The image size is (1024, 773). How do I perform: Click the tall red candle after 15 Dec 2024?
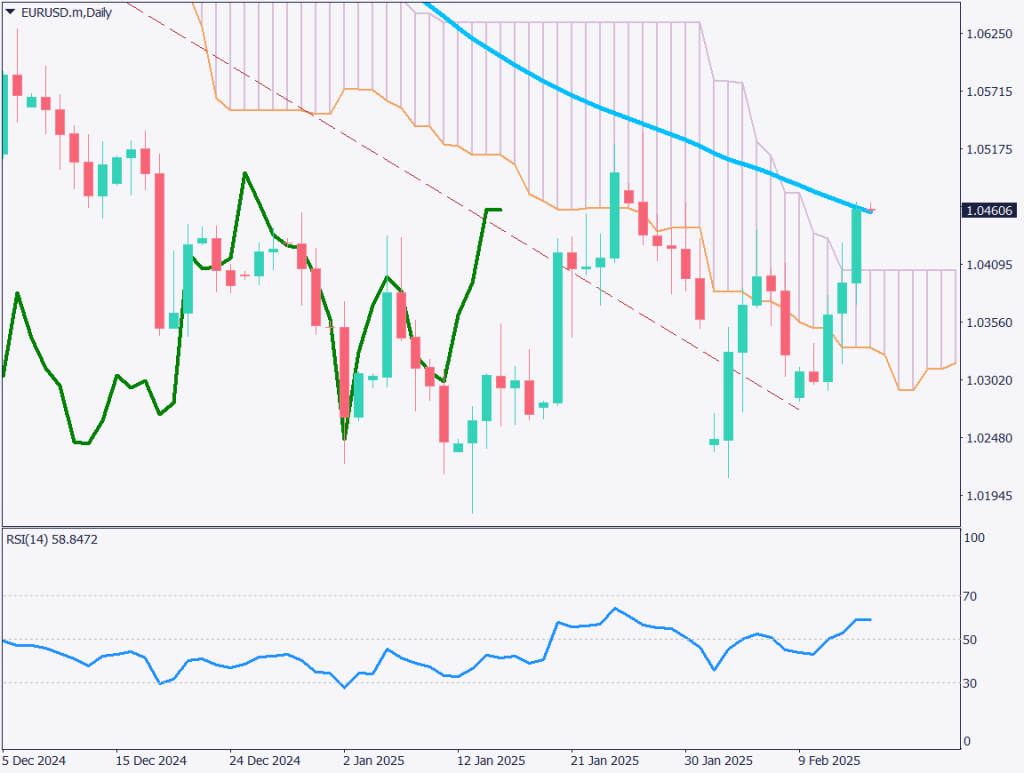(160, 250)
